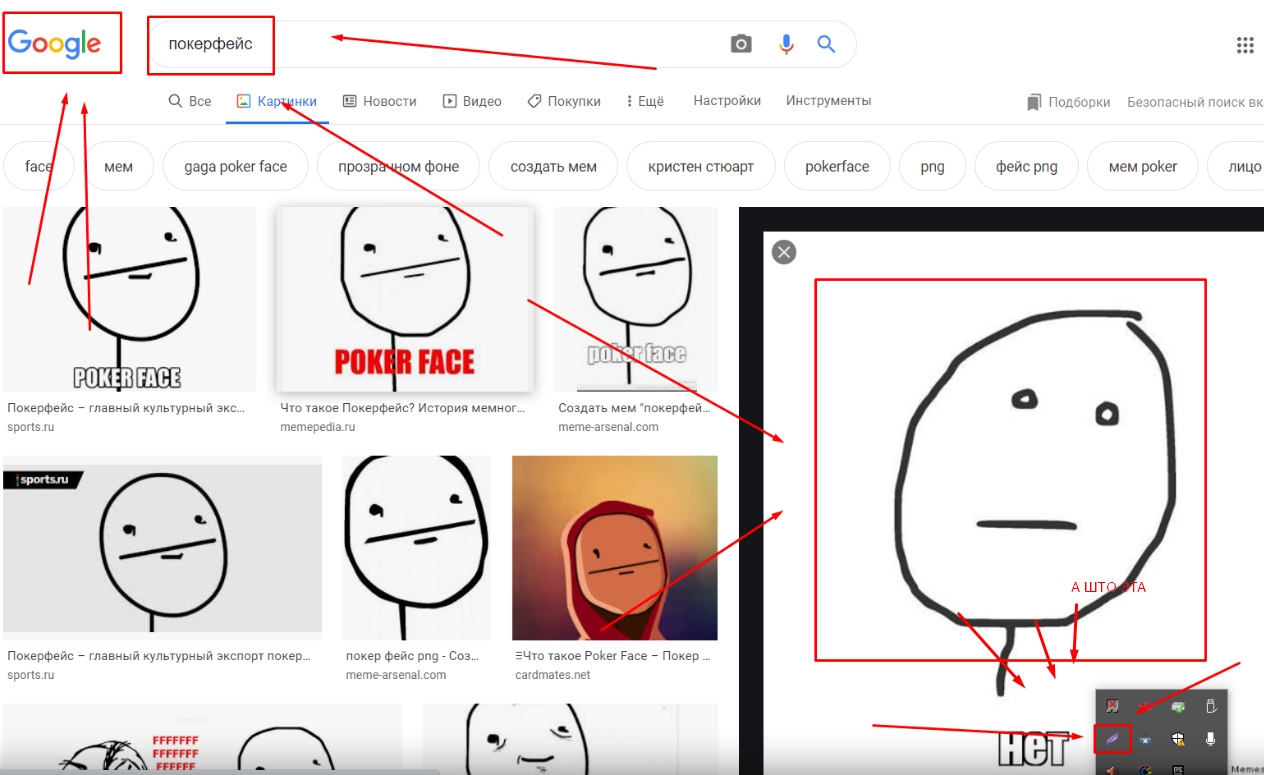This screenshot has height=775, width=1264.
Task: Click the safely remove USB tray icon
Action: (1210, 707)
